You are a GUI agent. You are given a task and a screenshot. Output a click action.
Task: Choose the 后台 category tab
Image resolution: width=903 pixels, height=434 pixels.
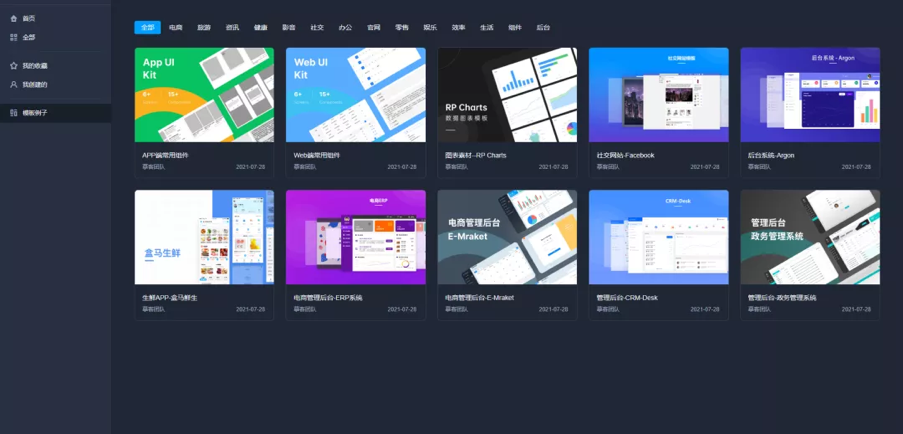(543, 28)
